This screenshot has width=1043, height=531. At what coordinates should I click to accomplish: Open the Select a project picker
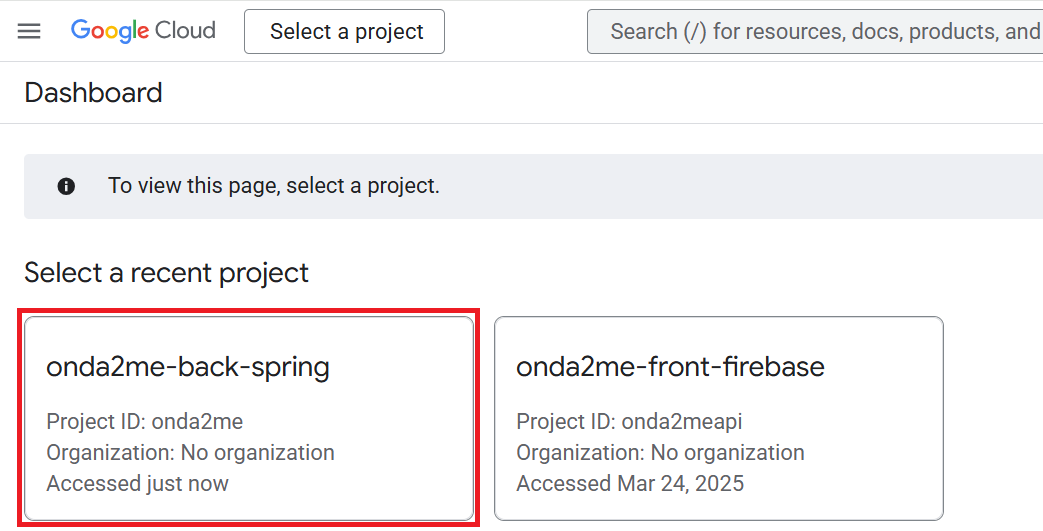[345, 31]
